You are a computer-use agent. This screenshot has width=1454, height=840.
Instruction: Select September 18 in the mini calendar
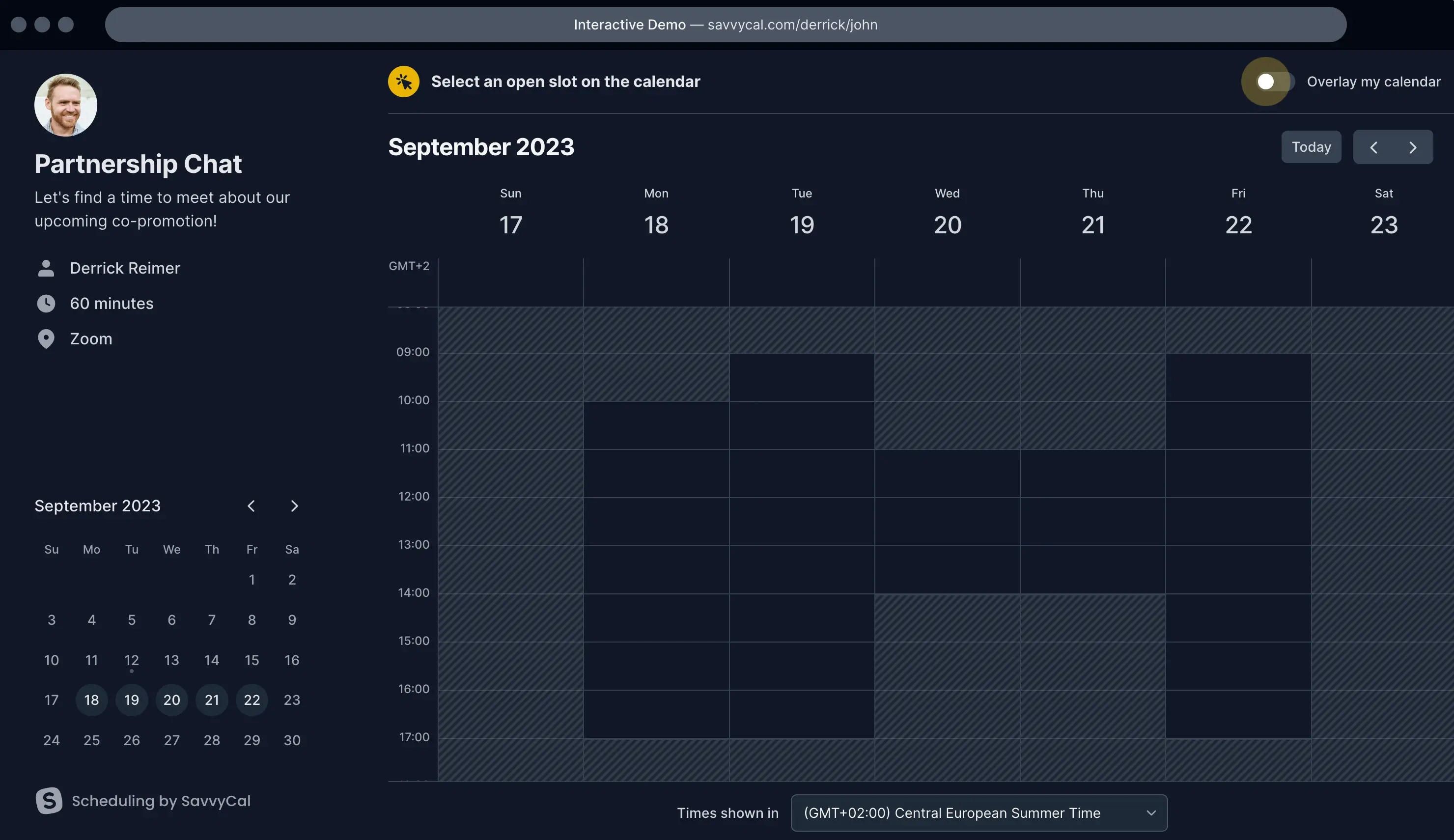point(91,700)
